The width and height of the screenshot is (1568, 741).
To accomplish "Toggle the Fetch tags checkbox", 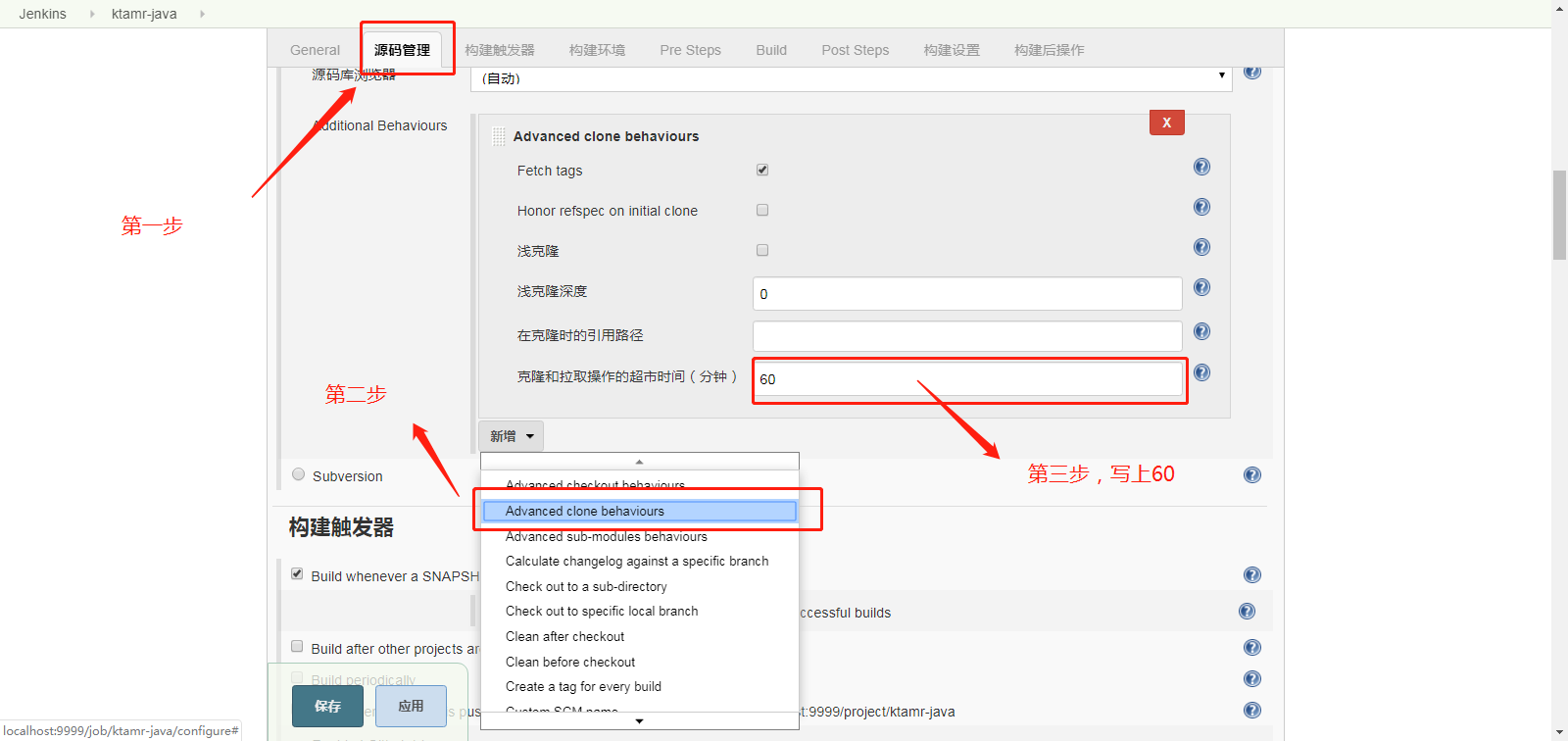I will pos(762,170).
